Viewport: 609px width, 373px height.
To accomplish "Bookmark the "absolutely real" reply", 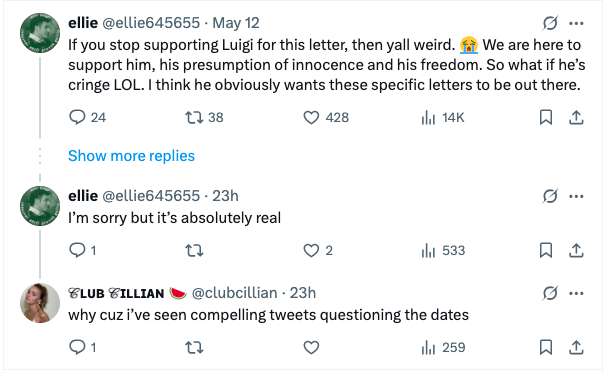I will click(546, 251).
